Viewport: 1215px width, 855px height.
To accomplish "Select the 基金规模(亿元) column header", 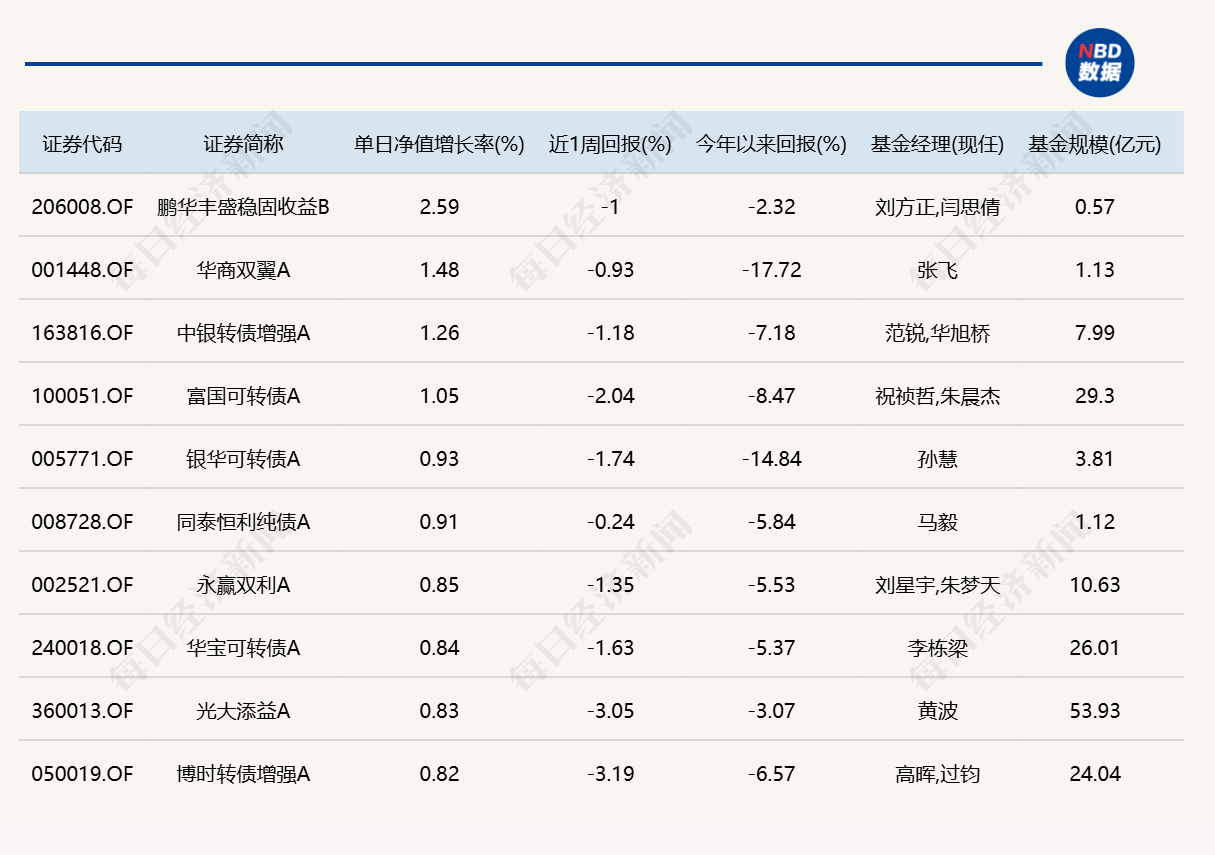I will coord(1095,144).
